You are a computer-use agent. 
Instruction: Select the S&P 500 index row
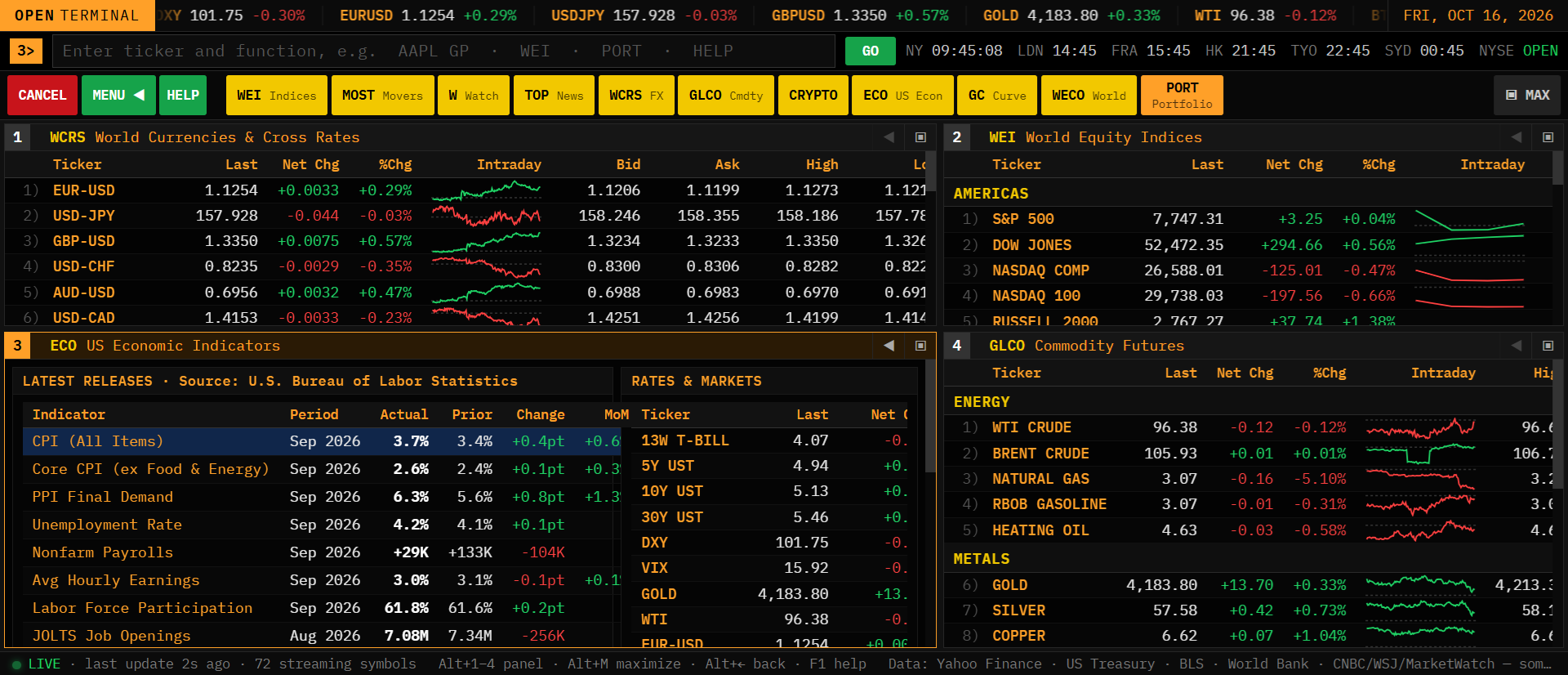pyautogui.click(x=1249, y=219)
